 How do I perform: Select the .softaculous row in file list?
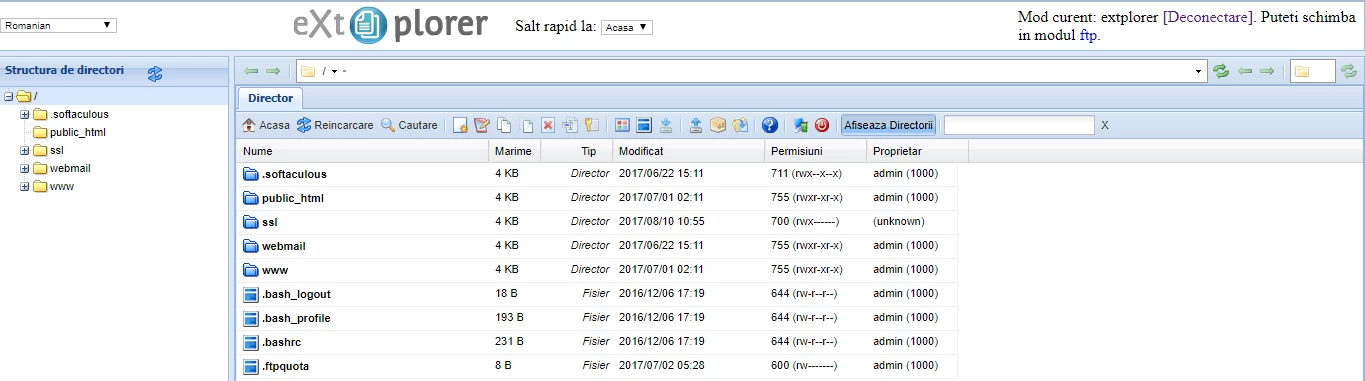pos(597,174)
